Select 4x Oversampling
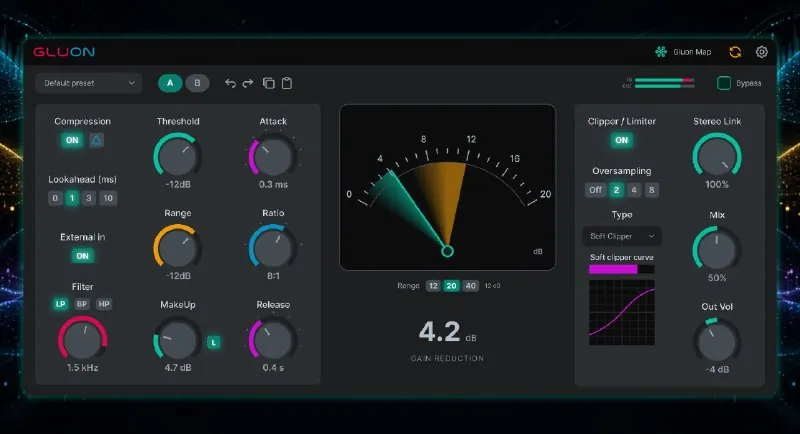This screenshot has width=800, height=434. pyautogui.click(x=634, y=190)
